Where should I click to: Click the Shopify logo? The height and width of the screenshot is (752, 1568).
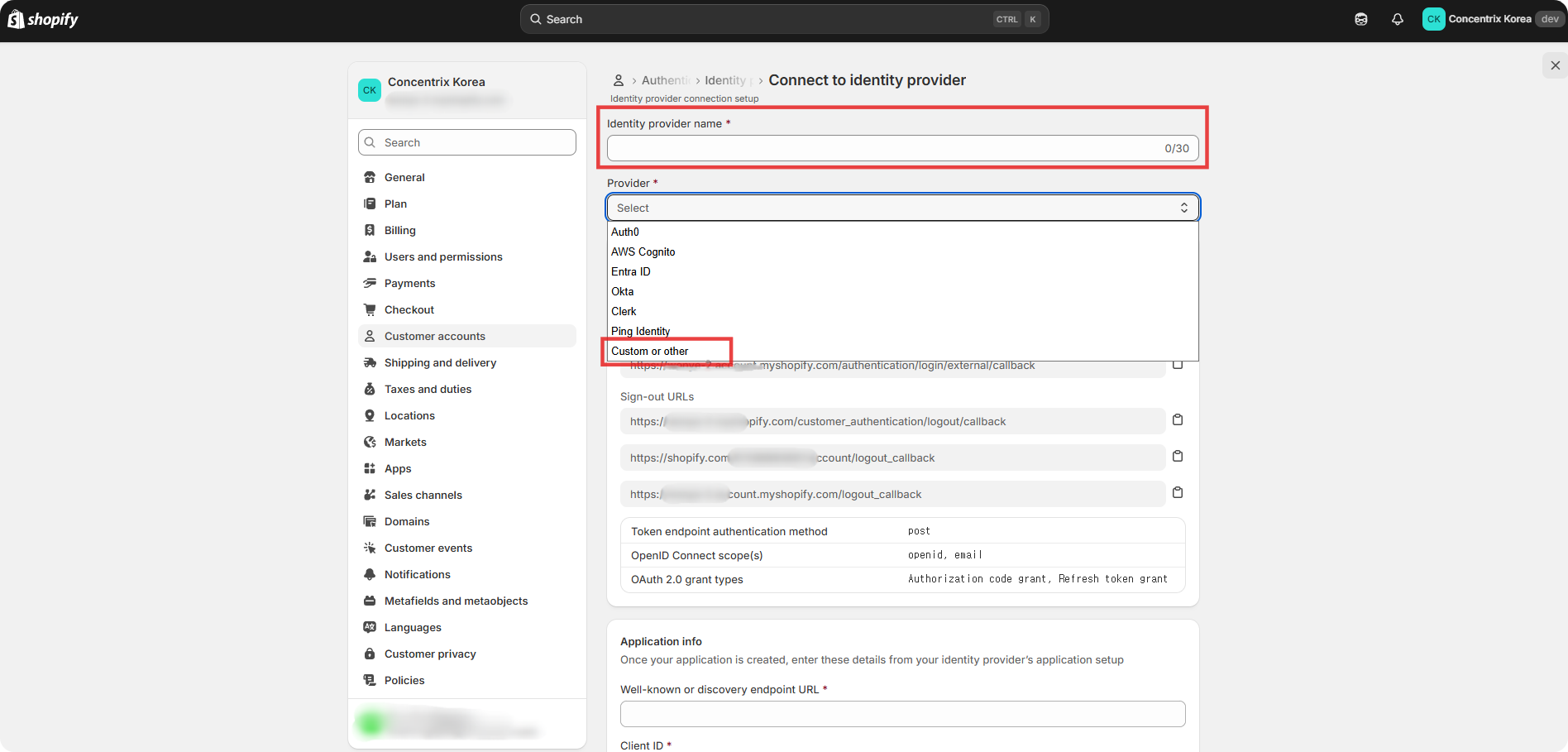pyautogui.click(x=43, y=19)
